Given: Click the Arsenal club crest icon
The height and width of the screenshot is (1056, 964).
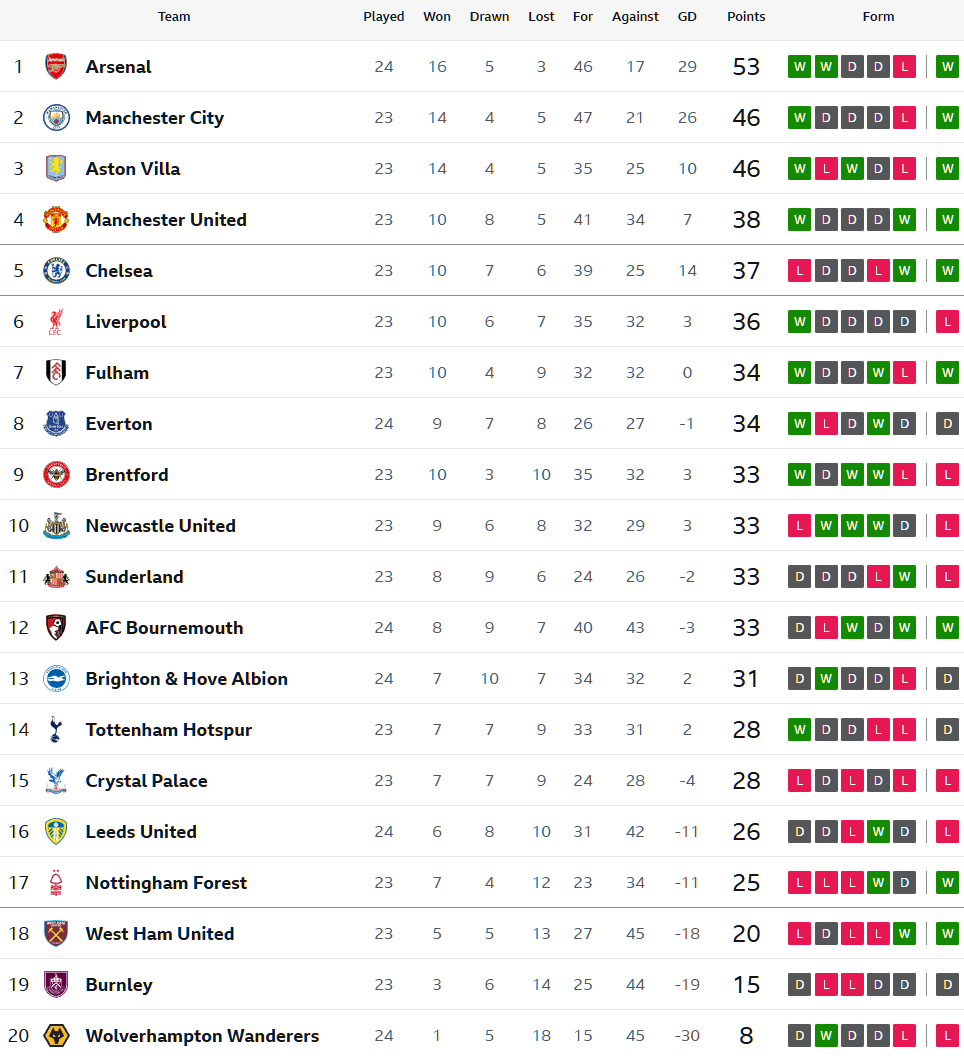Looking at the screenshot, I should coord(56,67).
